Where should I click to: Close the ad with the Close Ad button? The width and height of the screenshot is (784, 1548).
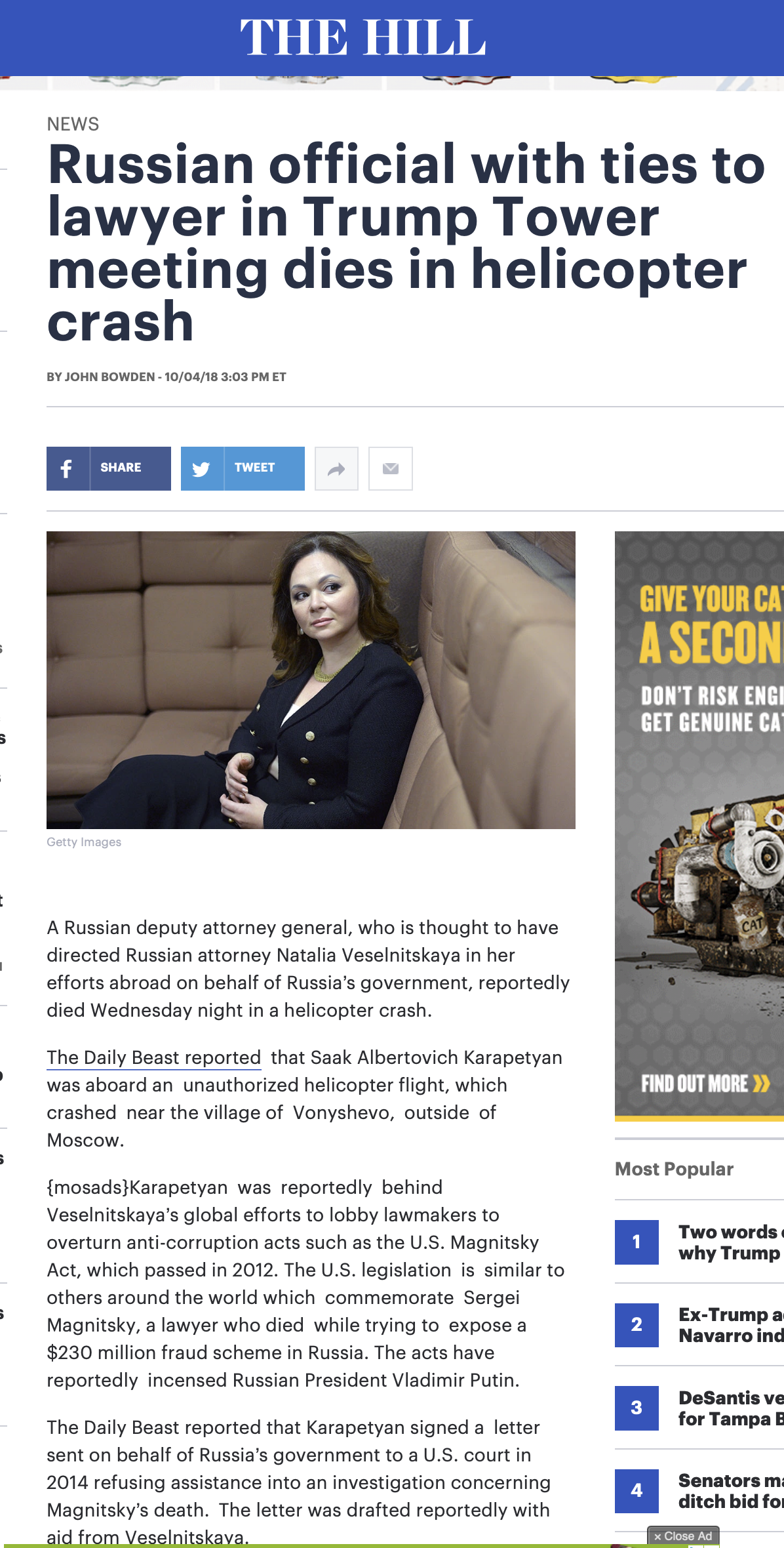tap(683, 1536)
